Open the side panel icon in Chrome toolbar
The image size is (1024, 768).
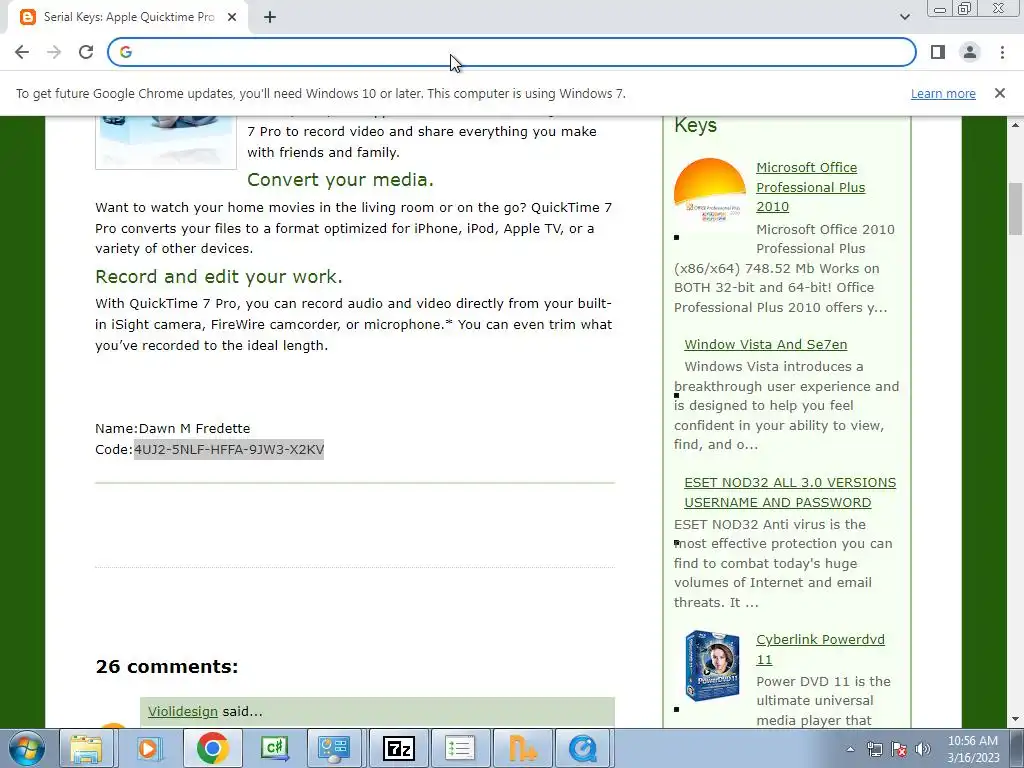pos(938,52)
